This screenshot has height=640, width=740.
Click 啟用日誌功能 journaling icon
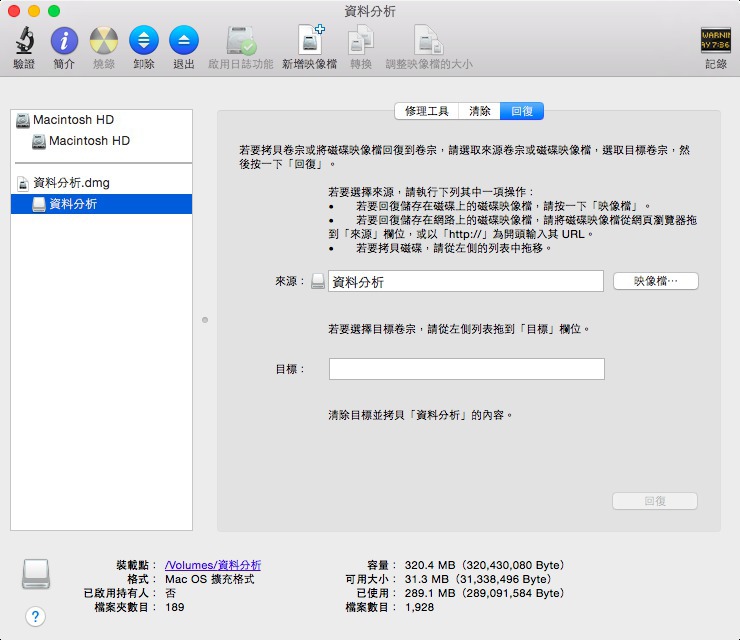pos(241,40)
